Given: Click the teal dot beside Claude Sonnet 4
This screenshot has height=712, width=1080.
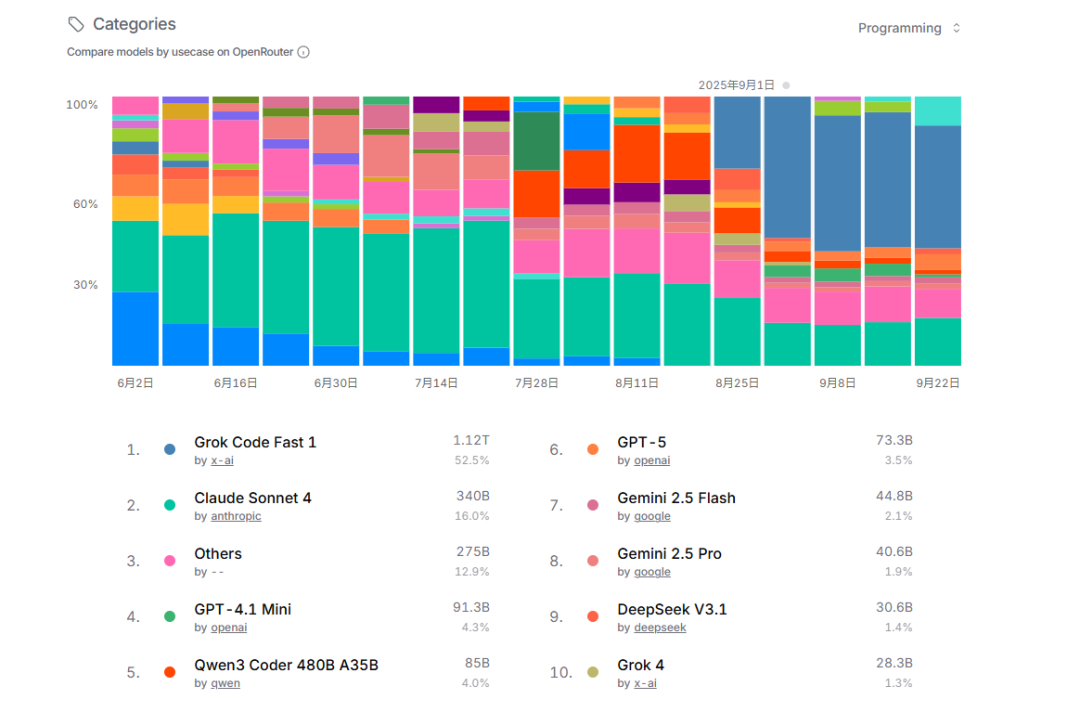Looking at the screenshot, I should point(169,505).
